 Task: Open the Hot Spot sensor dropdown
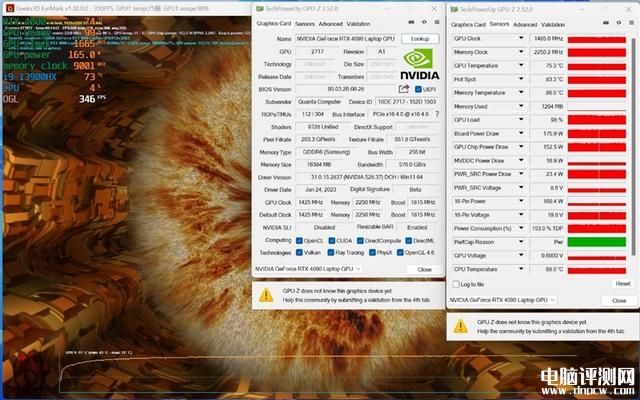point(521,79)
